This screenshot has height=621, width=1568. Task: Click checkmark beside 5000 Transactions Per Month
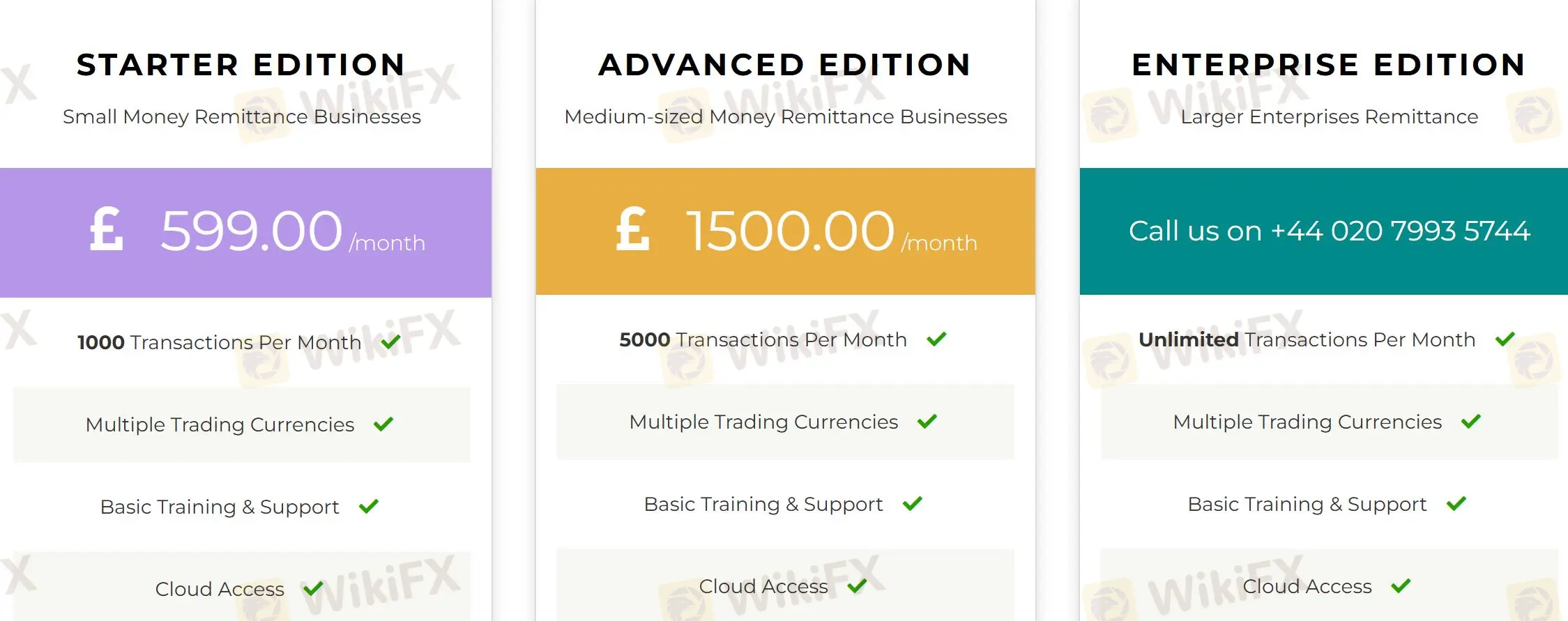[x=936, y=339]
